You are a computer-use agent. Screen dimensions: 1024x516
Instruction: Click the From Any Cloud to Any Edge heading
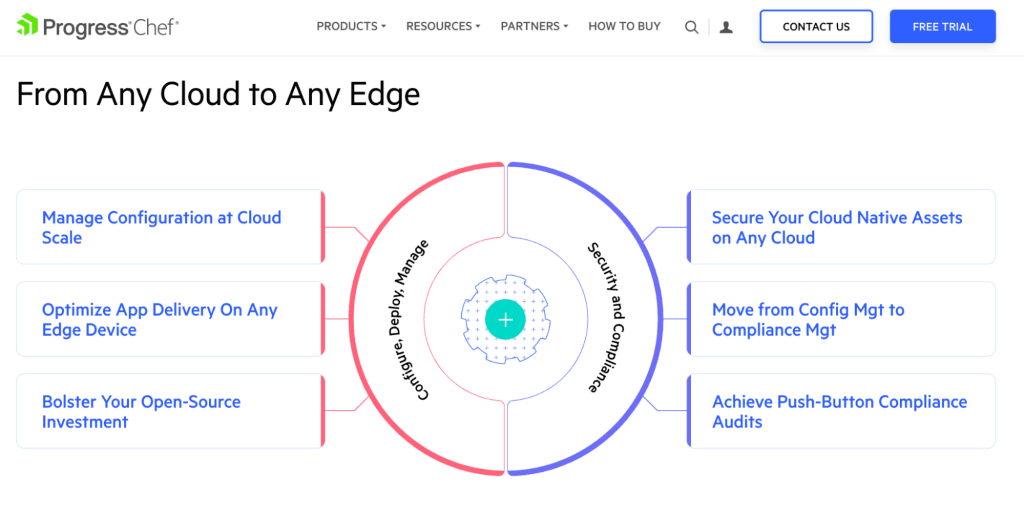(218, 94)
